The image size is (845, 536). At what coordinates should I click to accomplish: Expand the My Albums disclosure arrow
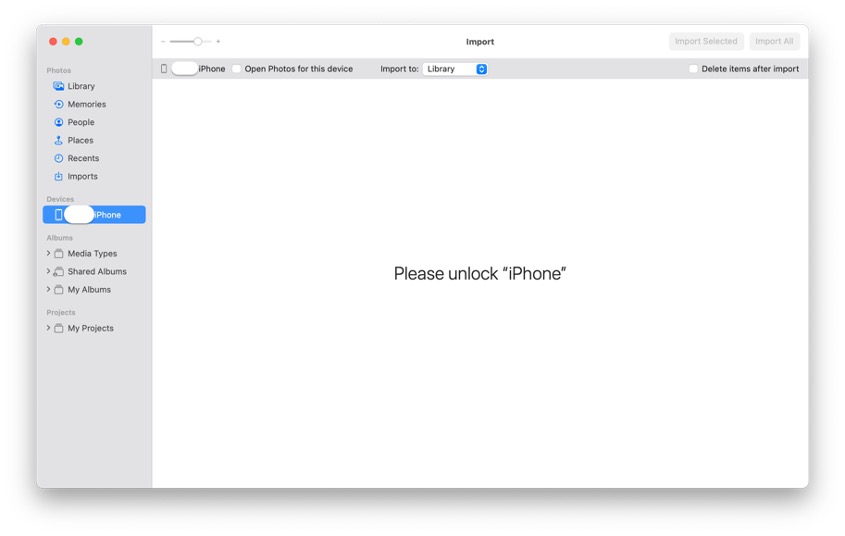(48, 290)
